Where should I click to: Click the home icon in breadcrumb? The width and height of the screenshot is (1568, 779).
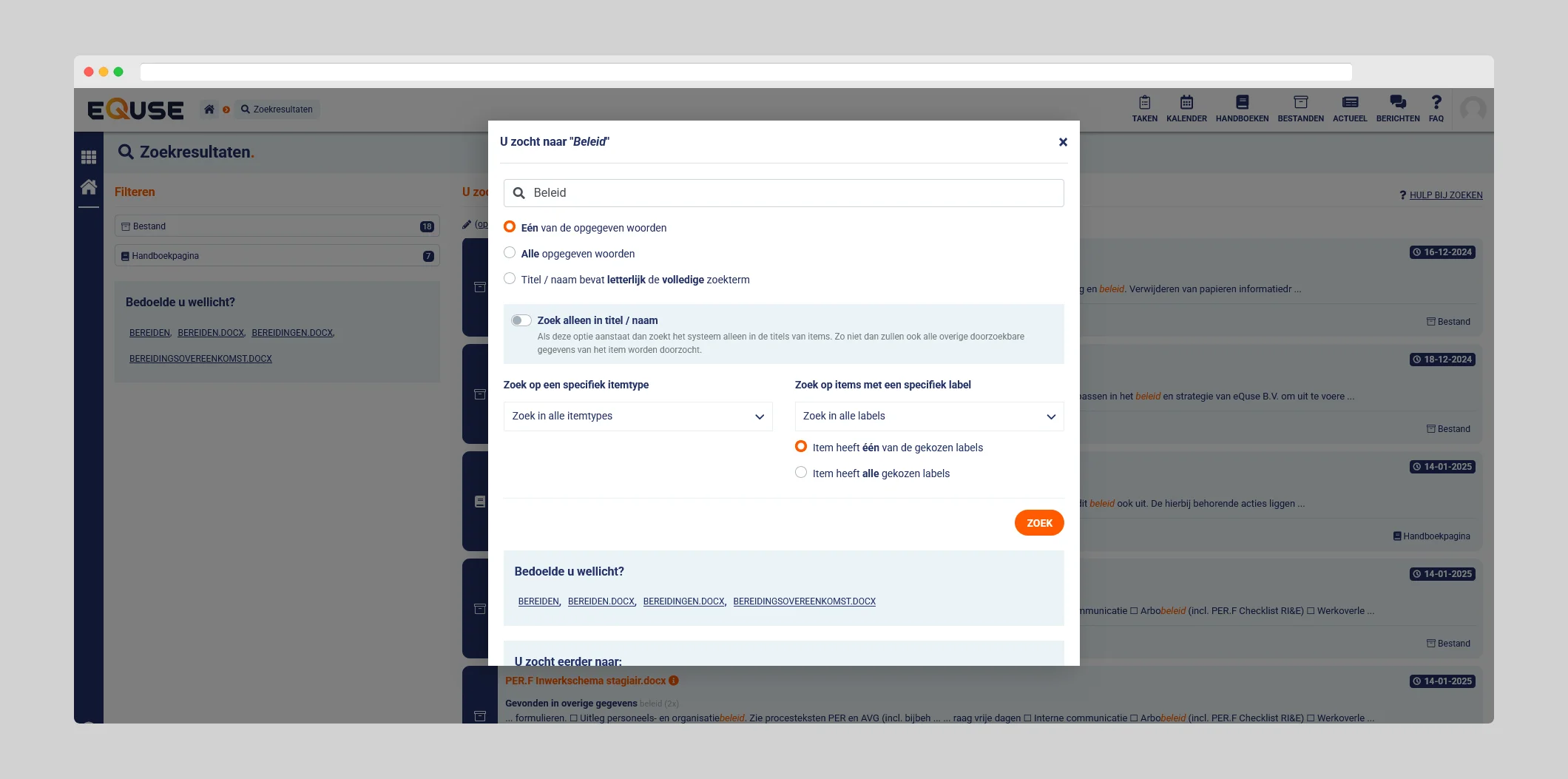(209, 109)
